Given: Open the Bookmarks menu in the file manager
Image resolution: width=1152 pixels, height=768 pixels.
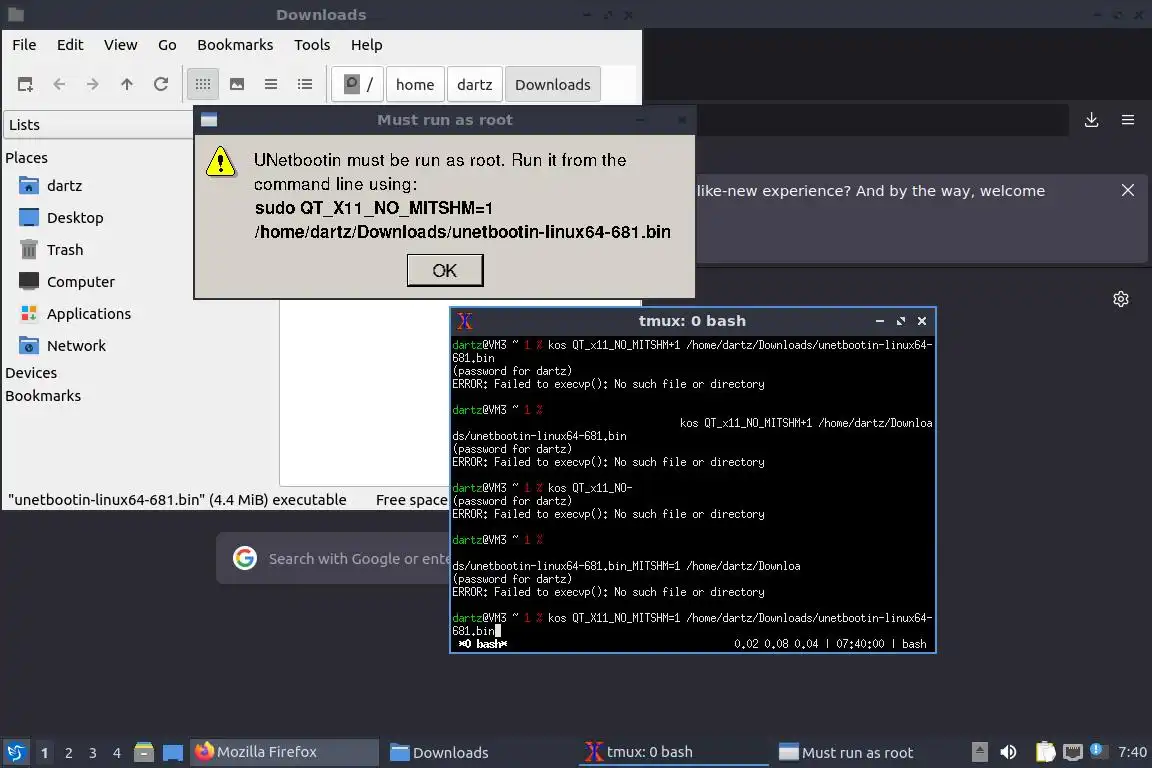Looking at the screenshot, I should [235, 45].
